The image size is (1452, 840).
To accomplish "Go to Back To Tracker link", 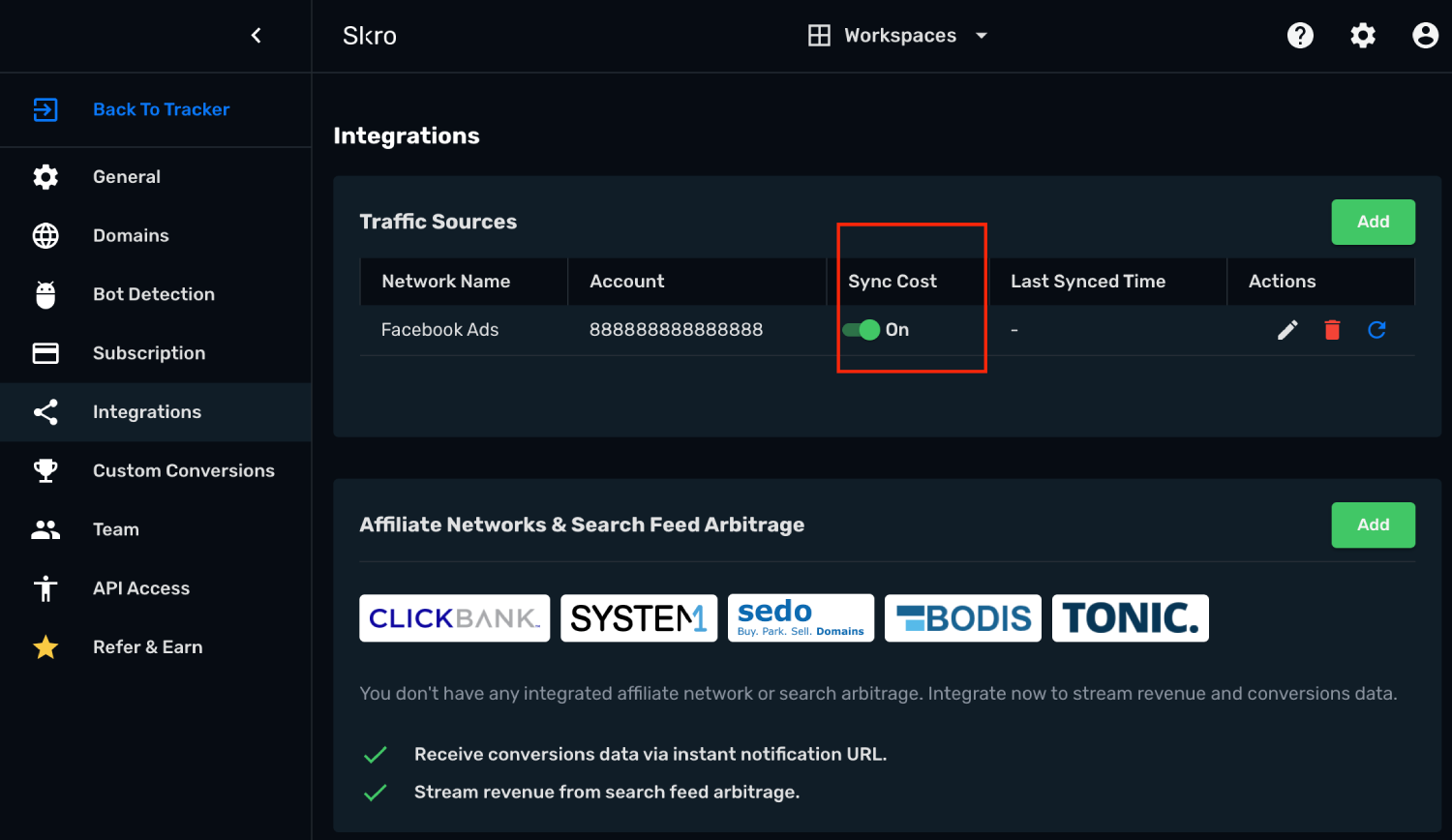I will [161, 109].
